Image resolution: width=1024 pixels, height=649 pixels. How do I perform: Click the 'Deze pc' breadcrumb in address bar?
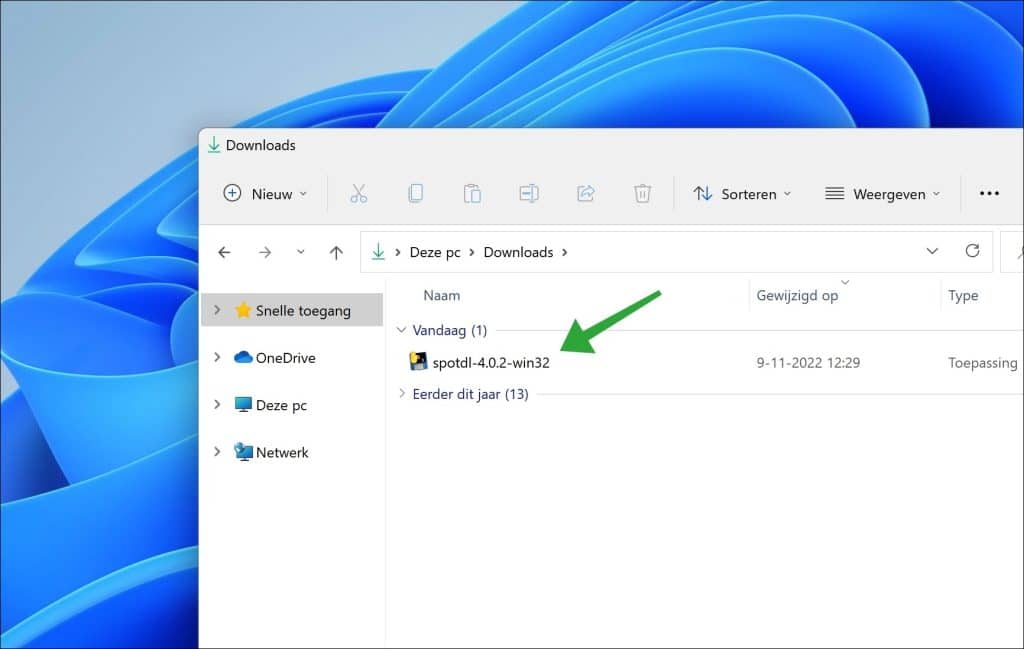click(x=435, y=252)
